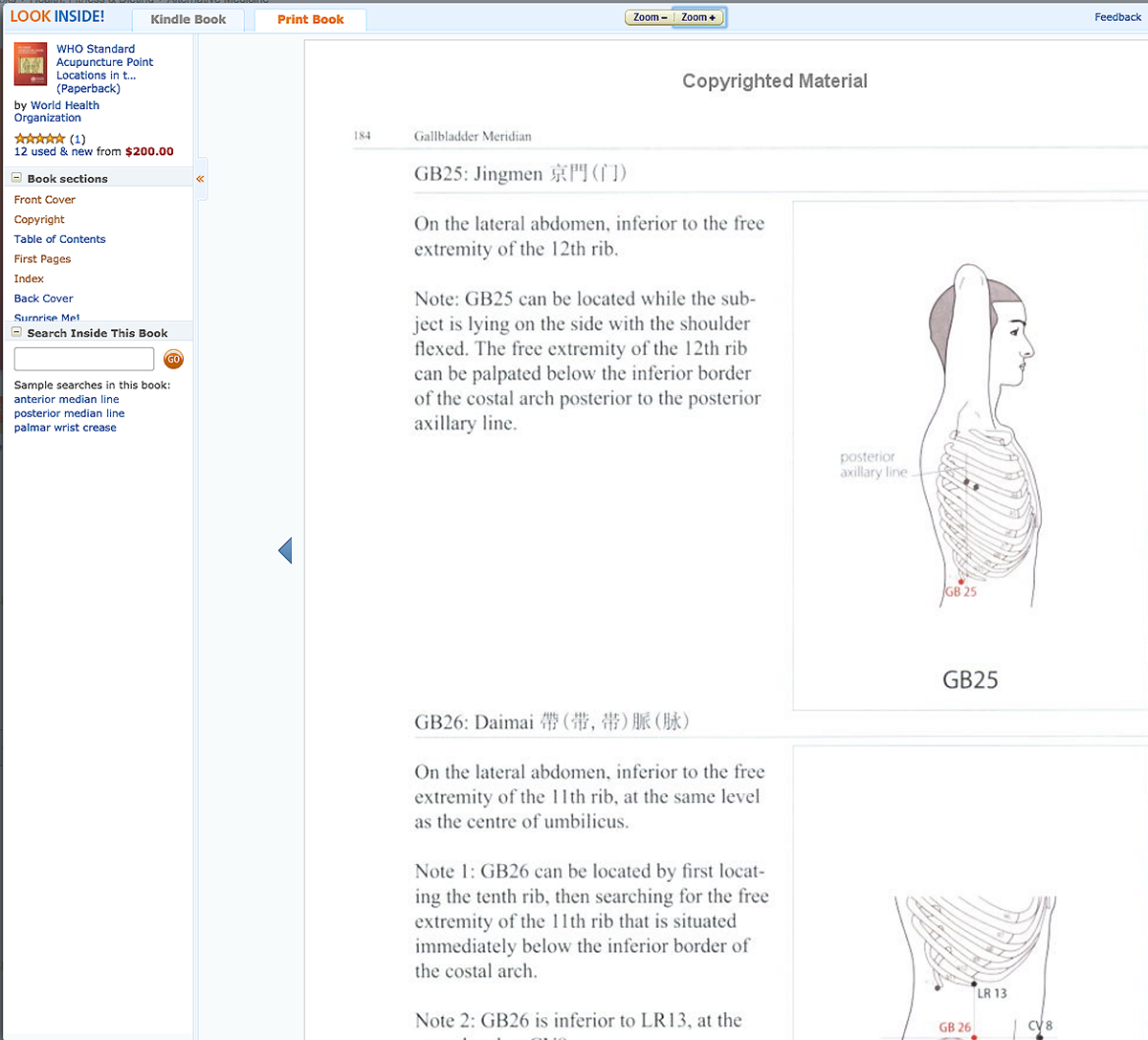Click the GO search icon
The image size is (1148, 1040).
(x=173, y=359)
